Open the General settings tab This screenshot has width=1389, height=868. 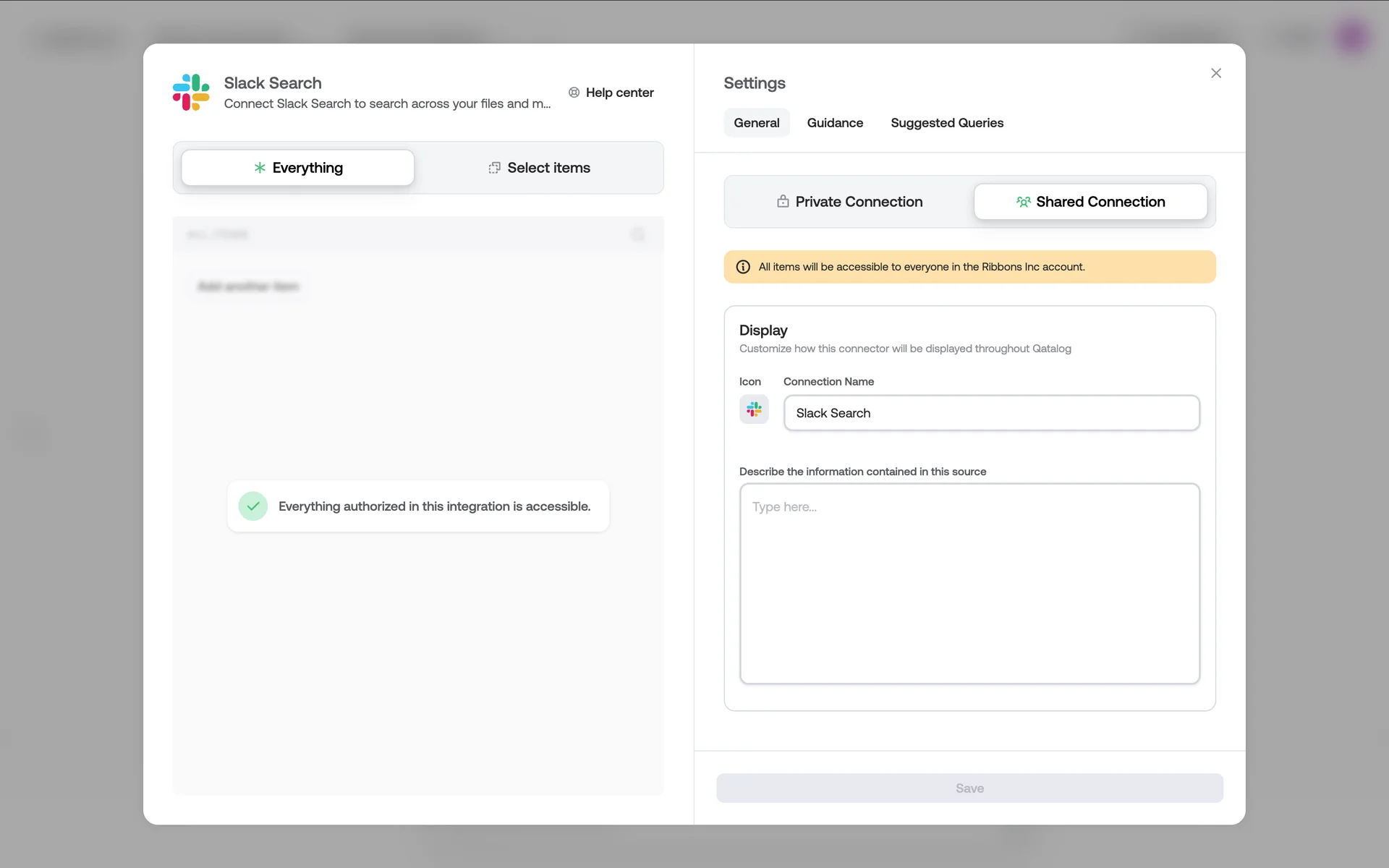(x=756, y=123)
